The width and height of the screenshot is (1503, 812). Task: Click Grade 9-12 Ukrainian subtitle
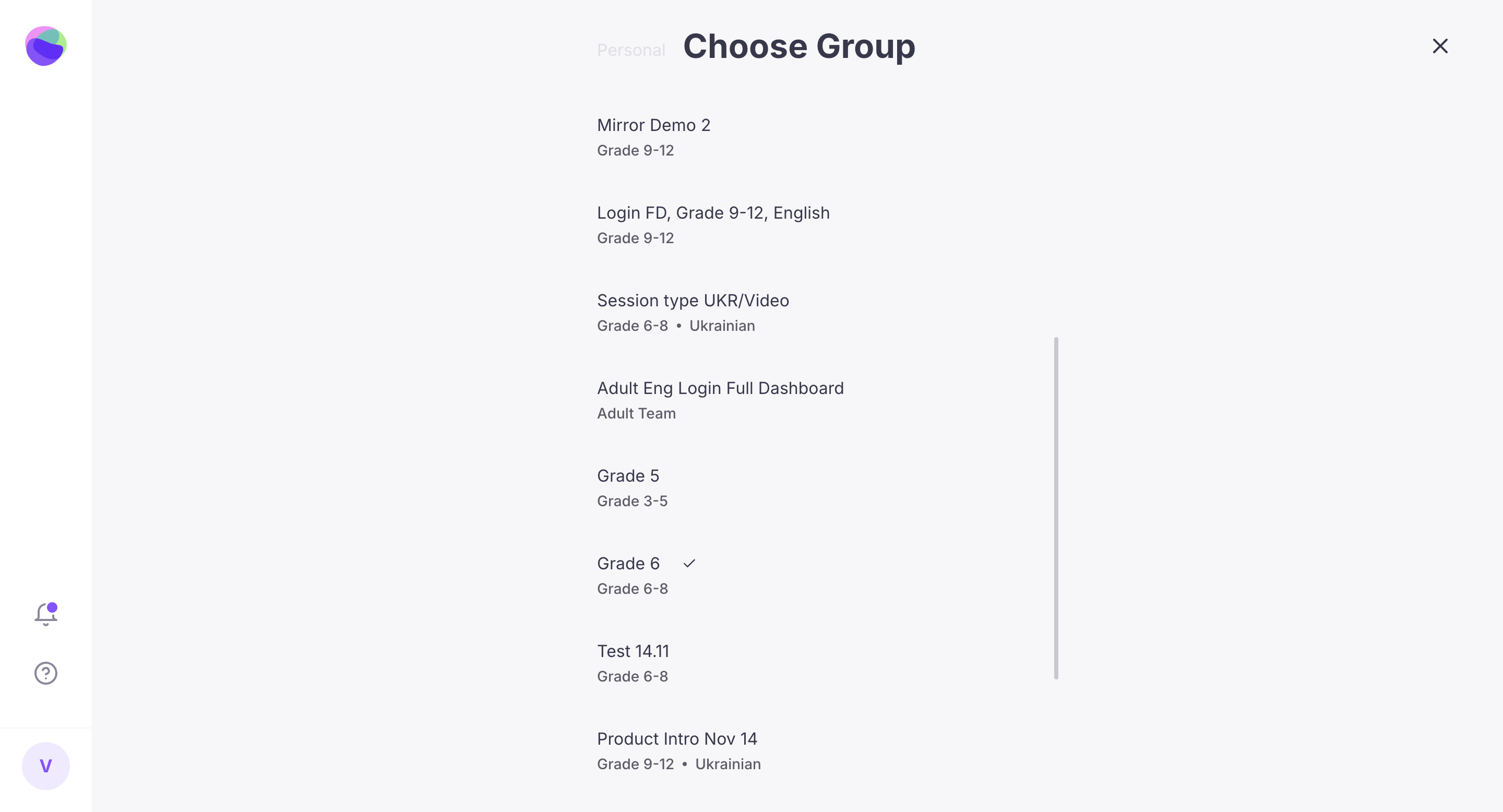(678, 764)
